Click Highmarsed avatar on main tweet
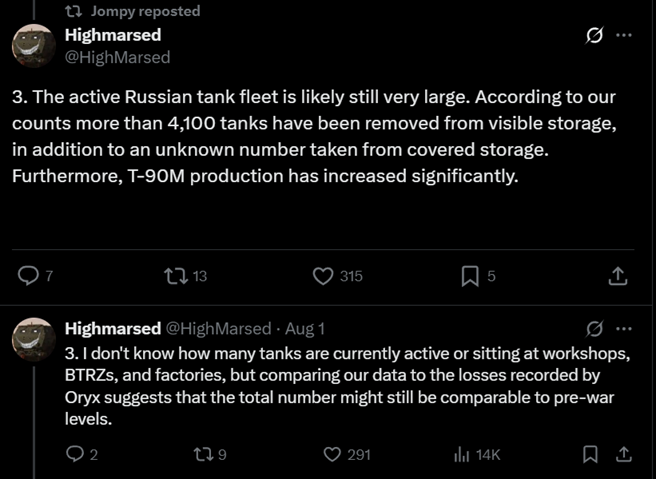Screen dimensions: 656x479 tap(32, 45)
